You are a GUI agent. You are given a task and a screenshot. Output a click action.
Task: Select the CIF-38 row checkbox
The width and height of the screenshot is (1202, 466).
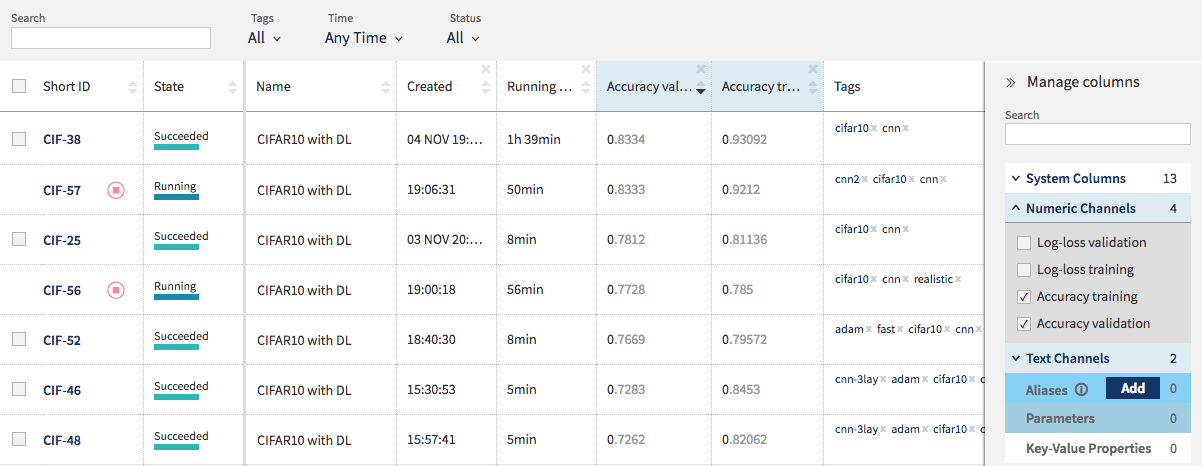(x=19, y=139)
